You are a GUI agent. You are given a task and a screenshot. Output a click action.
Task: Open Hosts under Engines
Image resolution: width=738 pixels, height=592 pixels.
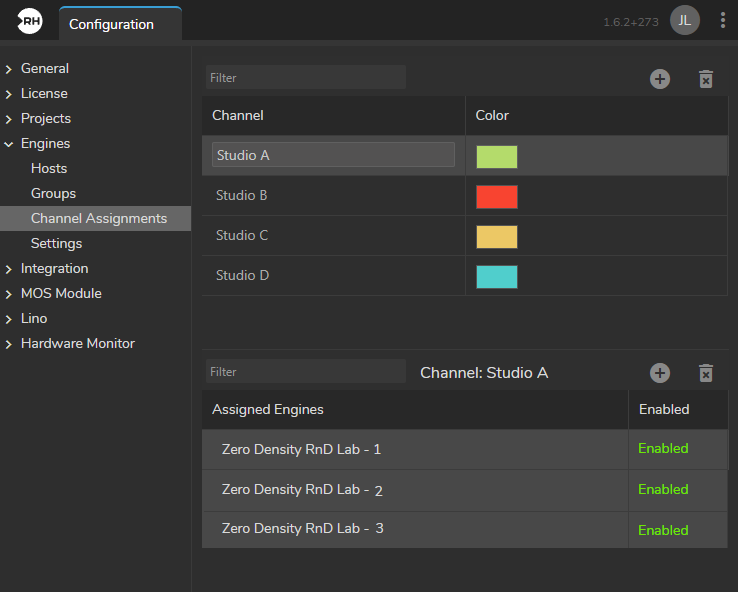49,168
